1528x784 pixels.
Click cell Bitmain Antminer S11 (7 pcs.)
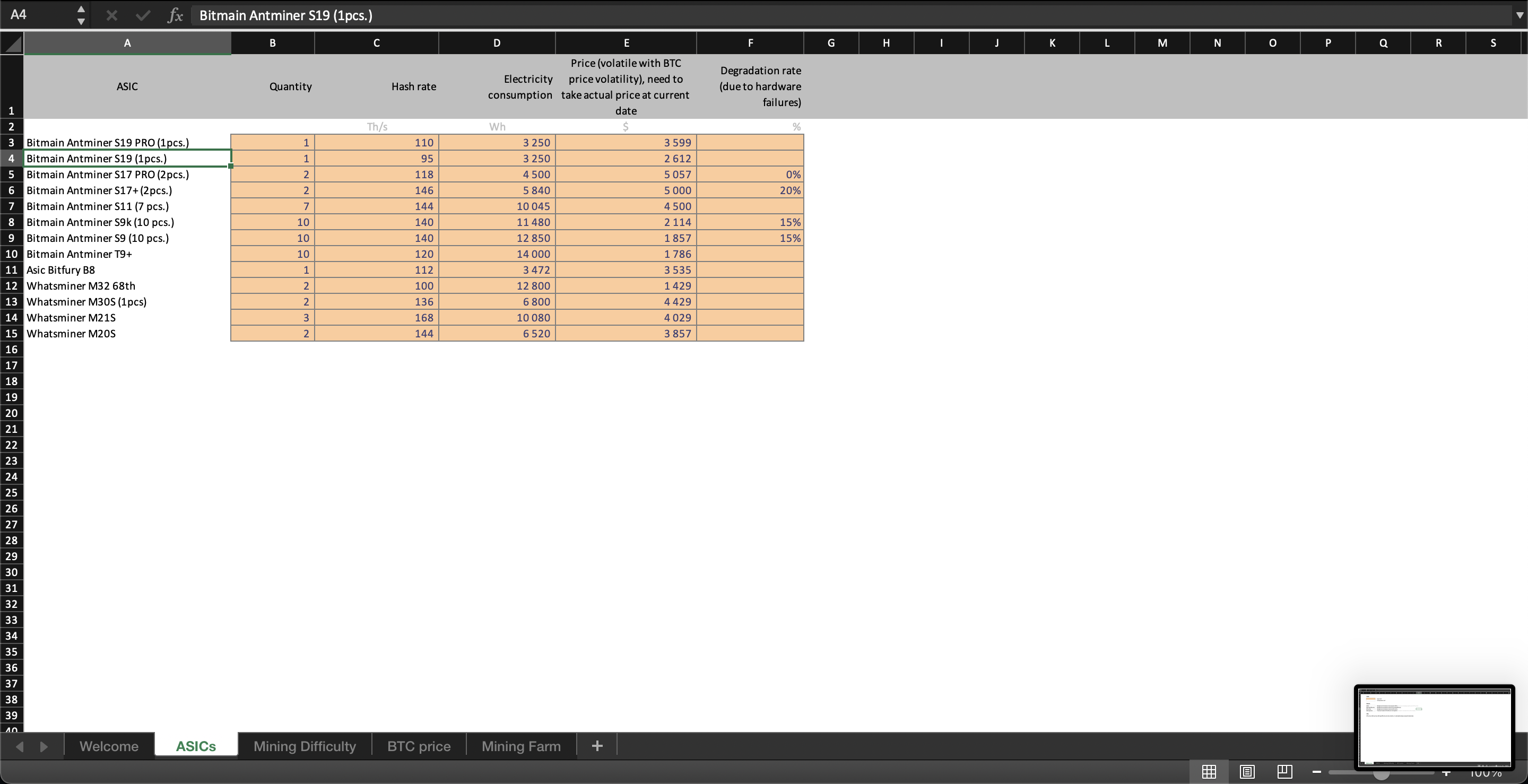click(127, 206)
